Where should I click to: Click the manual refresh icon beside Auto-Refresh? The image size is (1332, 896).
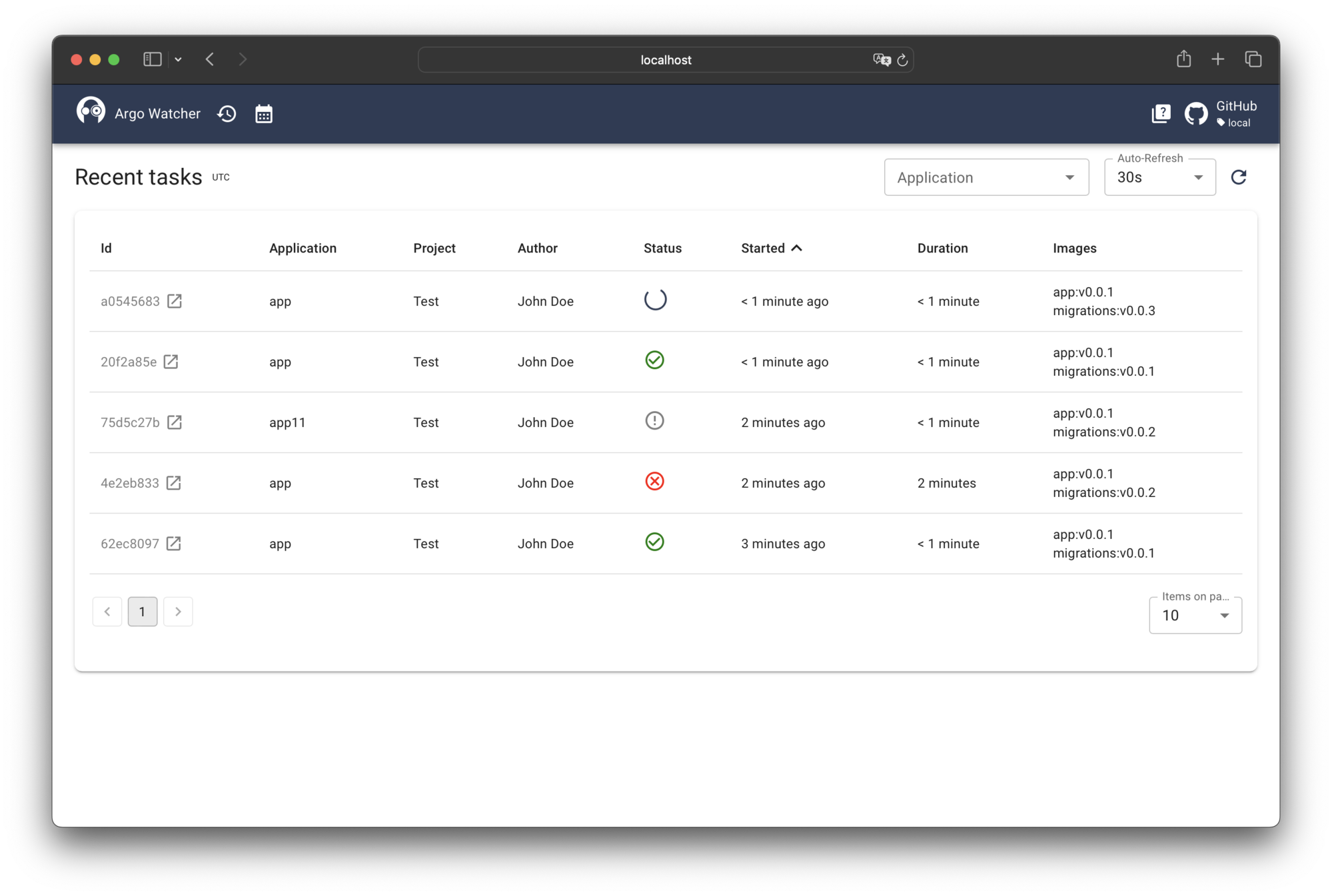[1239, 177]
